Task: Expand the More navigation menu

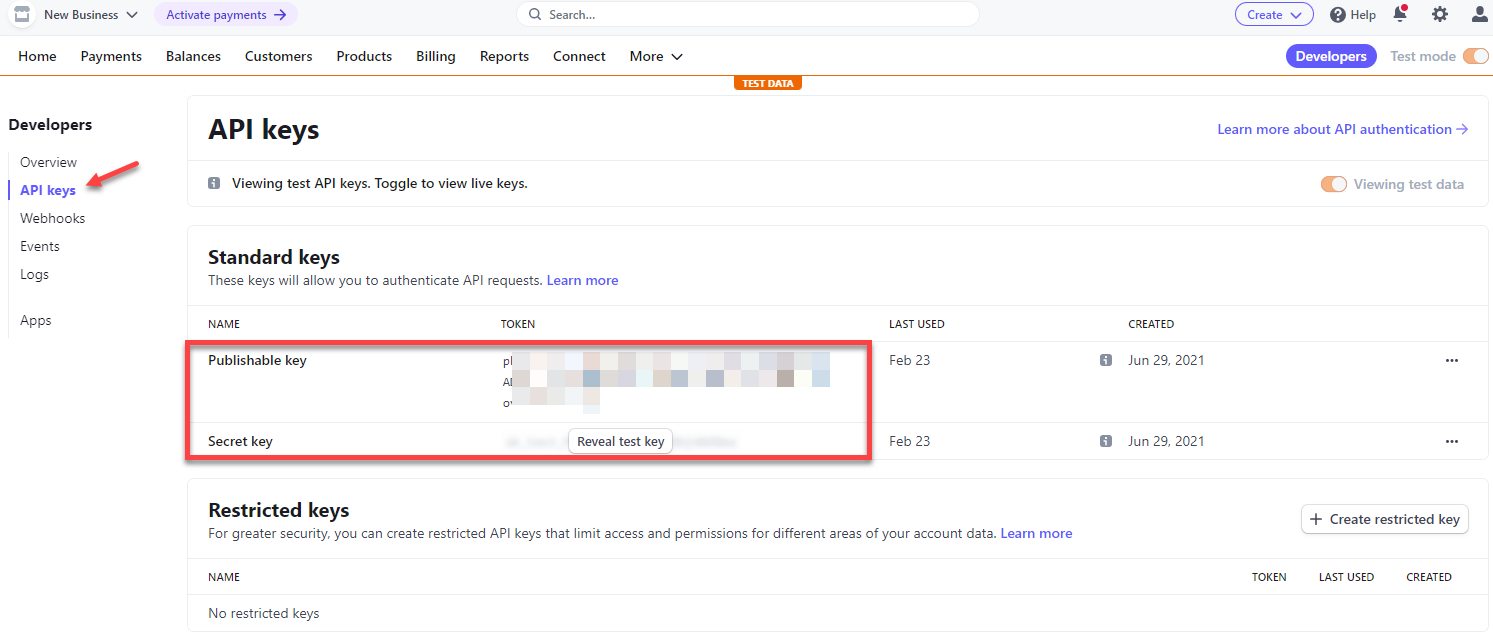Action: (x=656, y=56)
